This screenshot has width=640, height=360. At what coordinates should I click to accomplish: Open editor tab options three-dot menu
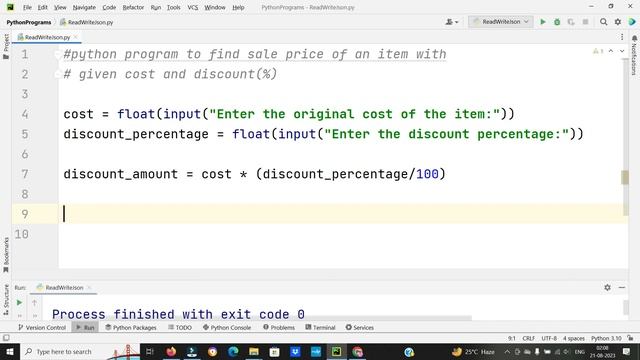622,37
